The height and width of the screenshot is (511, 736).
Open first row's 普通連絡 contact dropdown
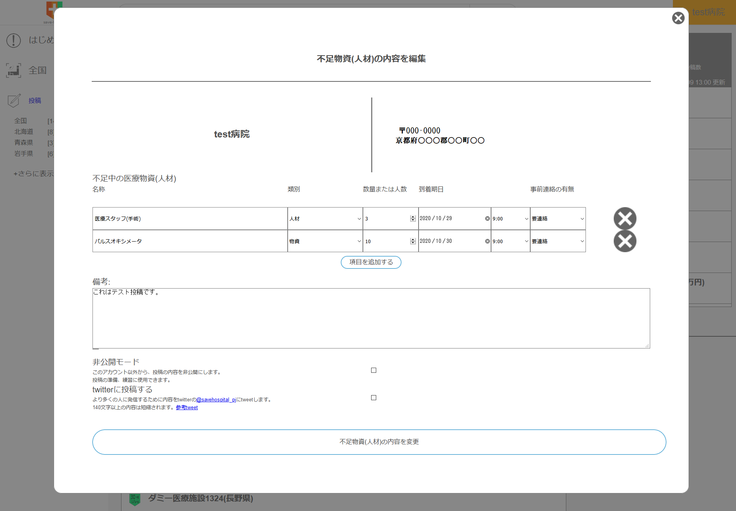tap(557, 218)
